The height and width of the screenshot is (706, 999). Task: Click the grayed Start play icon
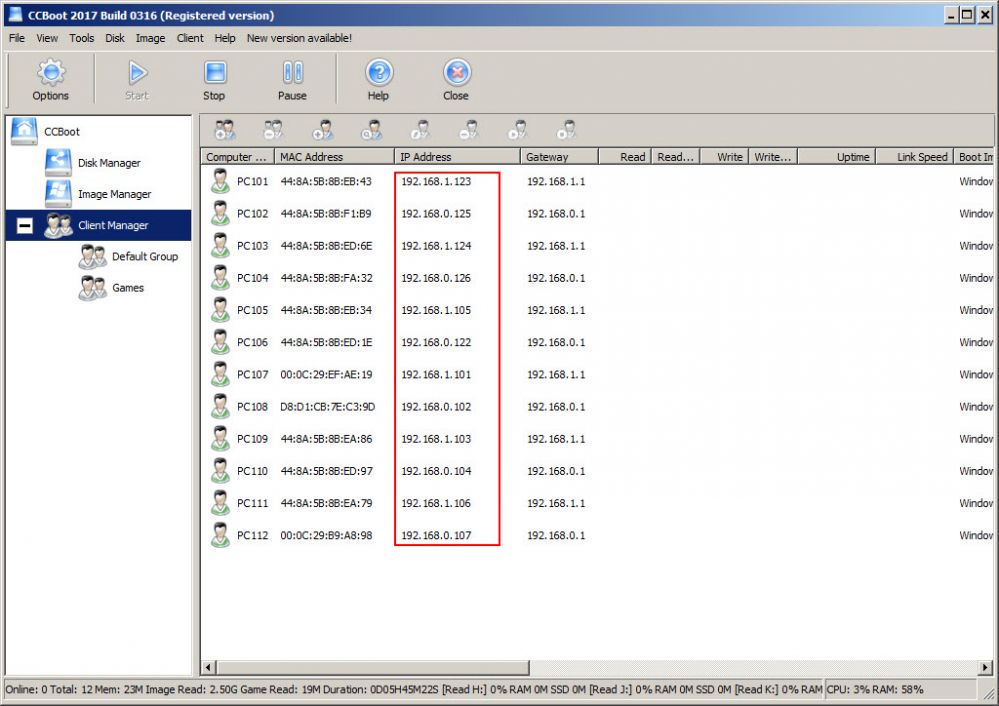pos(137,72)
